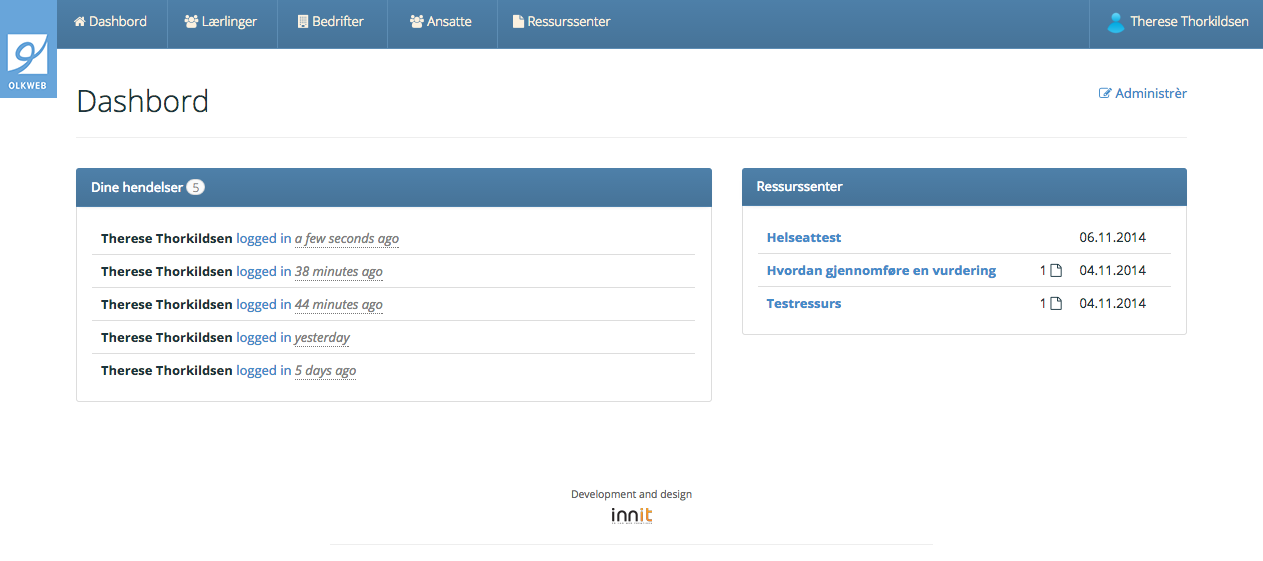Open the Hvordan gjennomføre en vurdering link
Screen dimensions: 1263x561
pos(881,271)
